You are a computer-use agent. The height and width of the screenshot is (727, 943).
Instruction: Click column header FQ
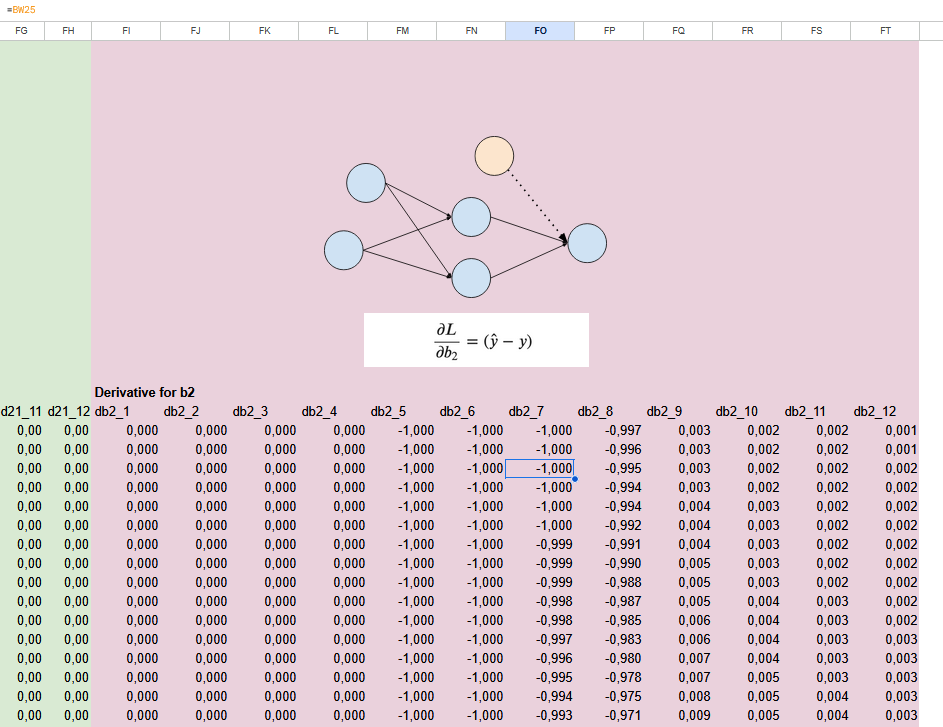pos(678,31)
